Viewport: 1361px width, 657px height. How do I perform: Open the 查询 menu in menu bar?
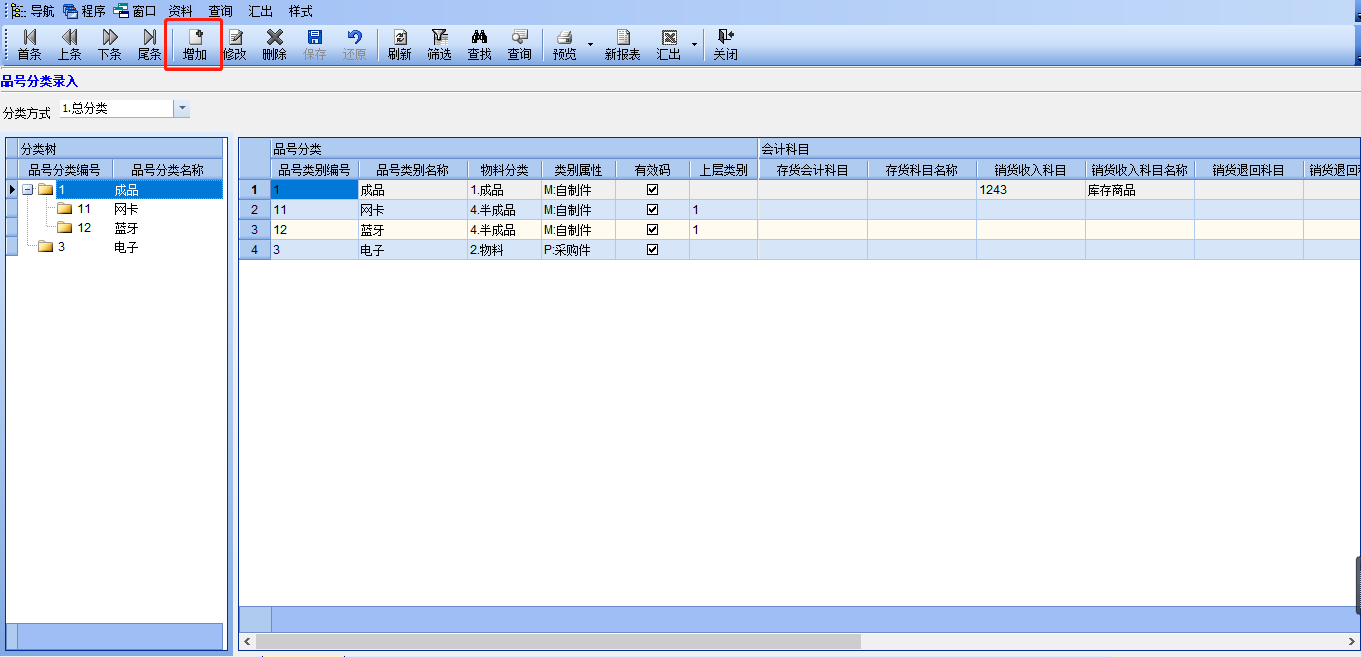tap(221, 11)
